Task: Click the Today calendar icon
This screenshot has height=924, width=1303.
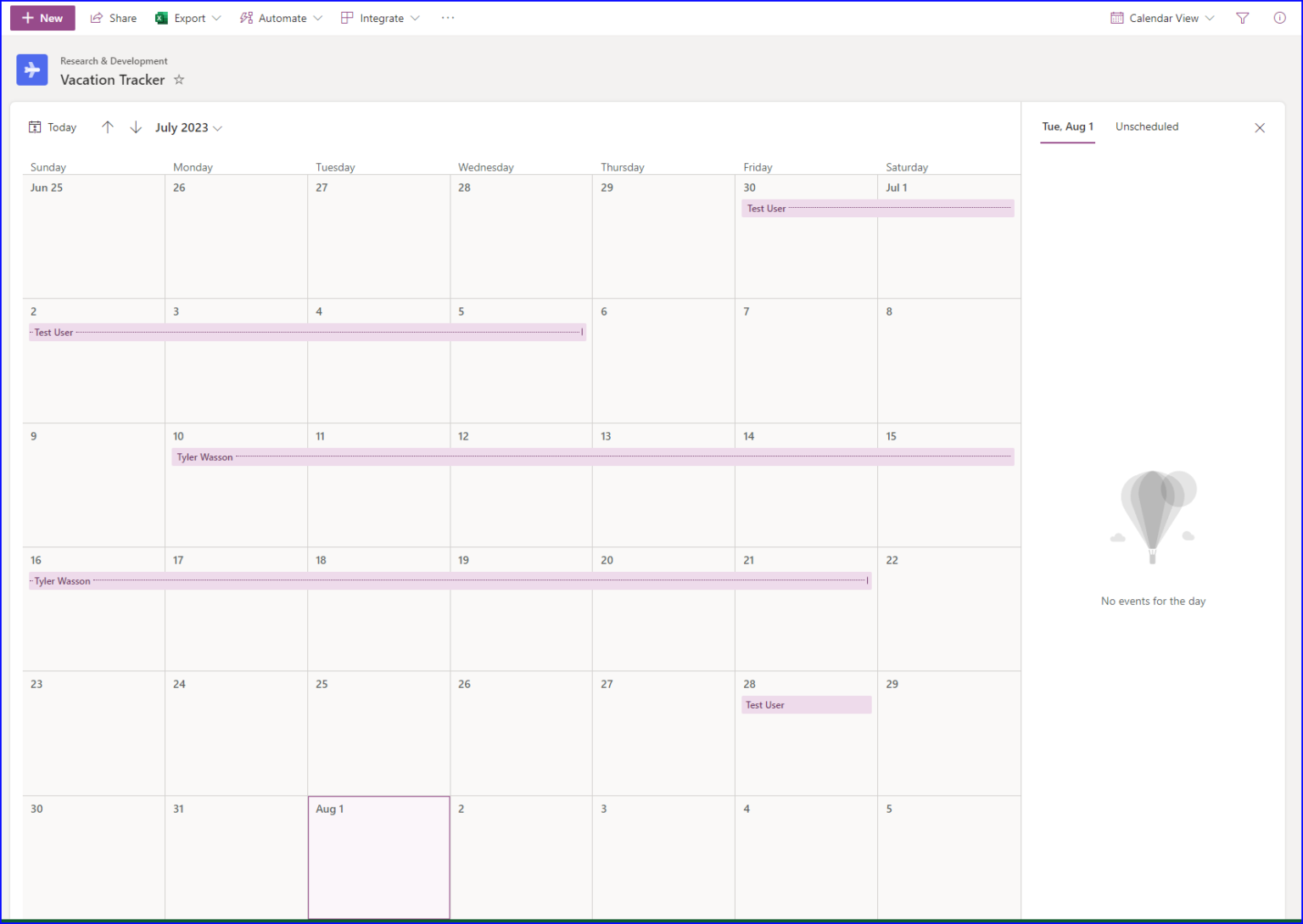Action: [34, 126]
